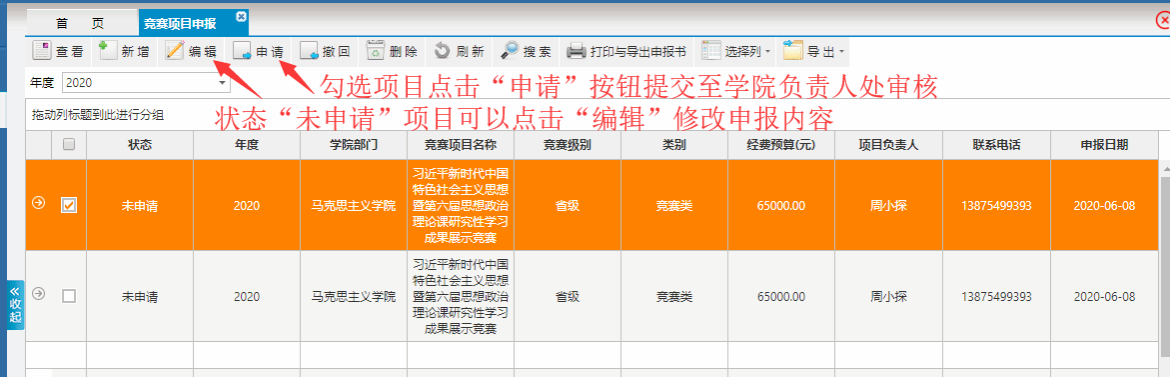Refresh the list with 刷新
The width and height of the screenshot is (1170, 377).
point(460,52)
